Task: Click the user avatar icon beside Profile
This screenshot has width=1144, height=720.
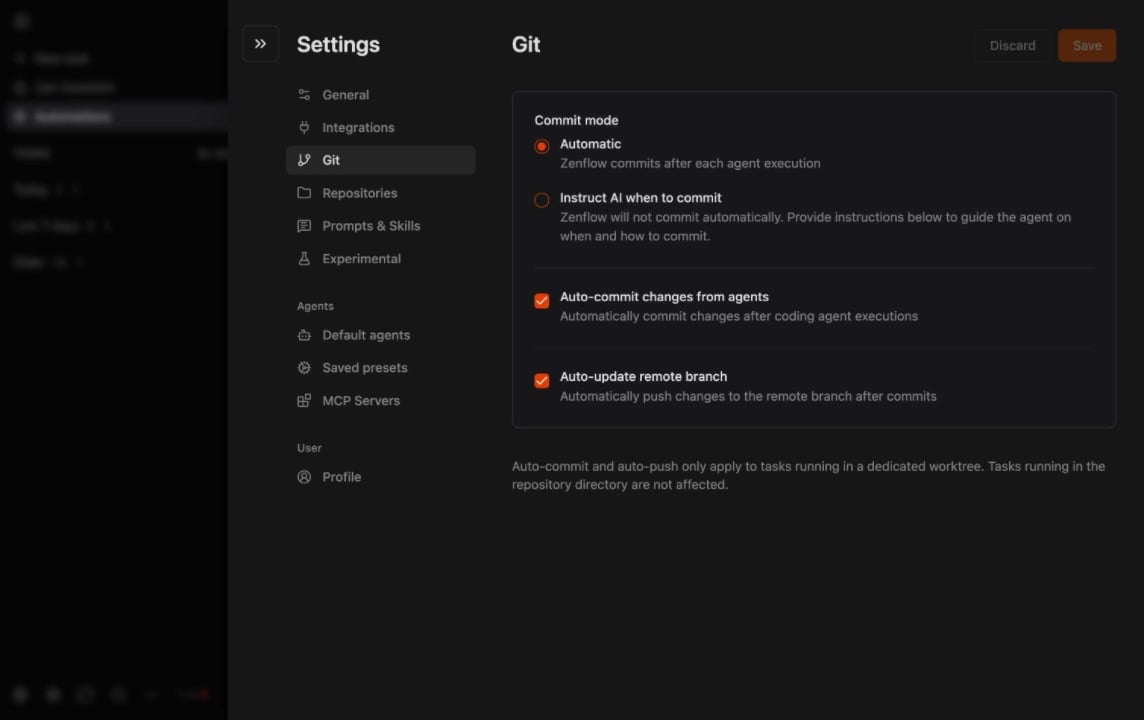Action: (x=304, y=476)
